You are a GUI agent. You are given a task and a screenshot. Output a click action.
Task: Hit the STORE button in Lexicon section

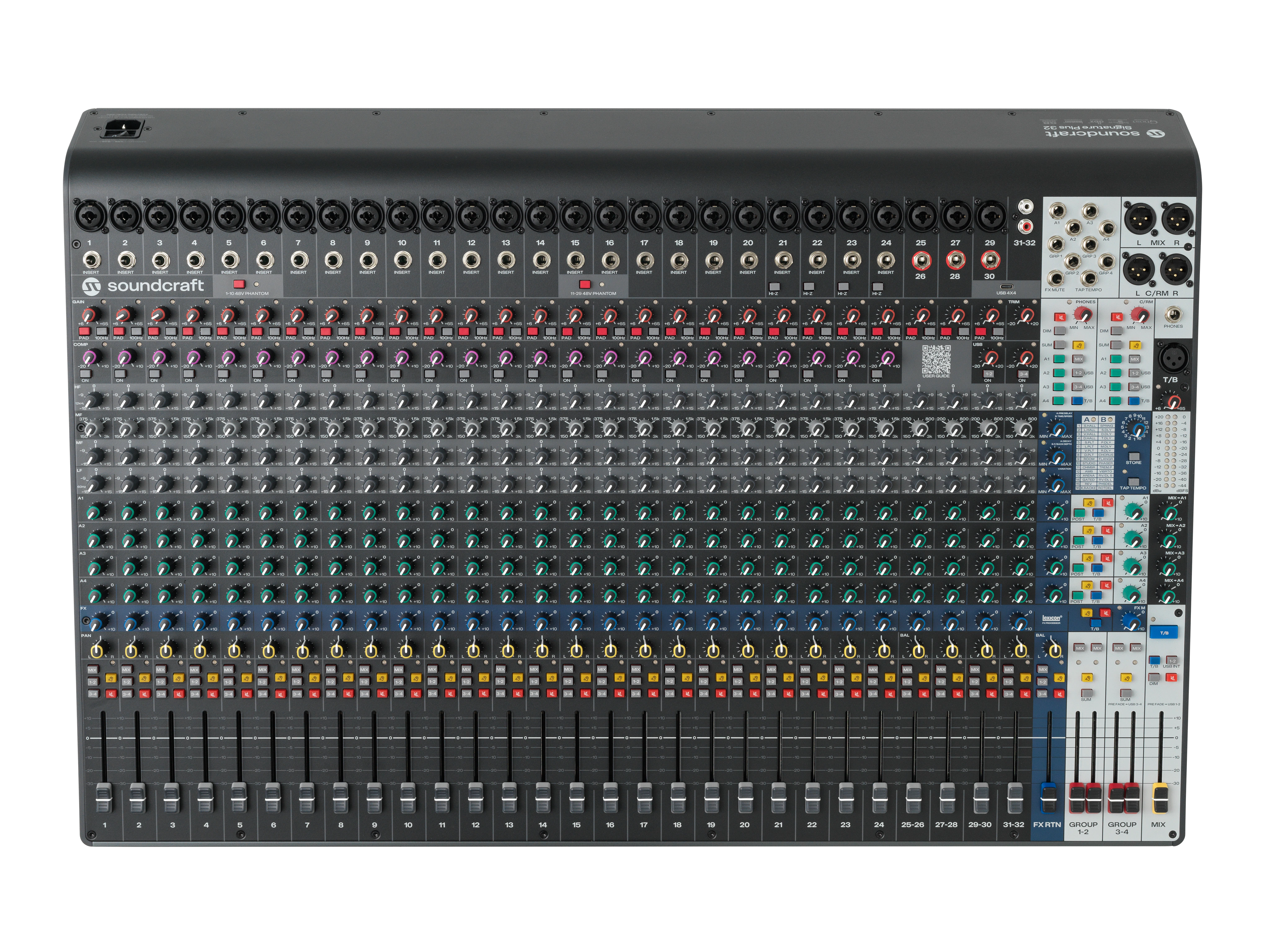1134,456
